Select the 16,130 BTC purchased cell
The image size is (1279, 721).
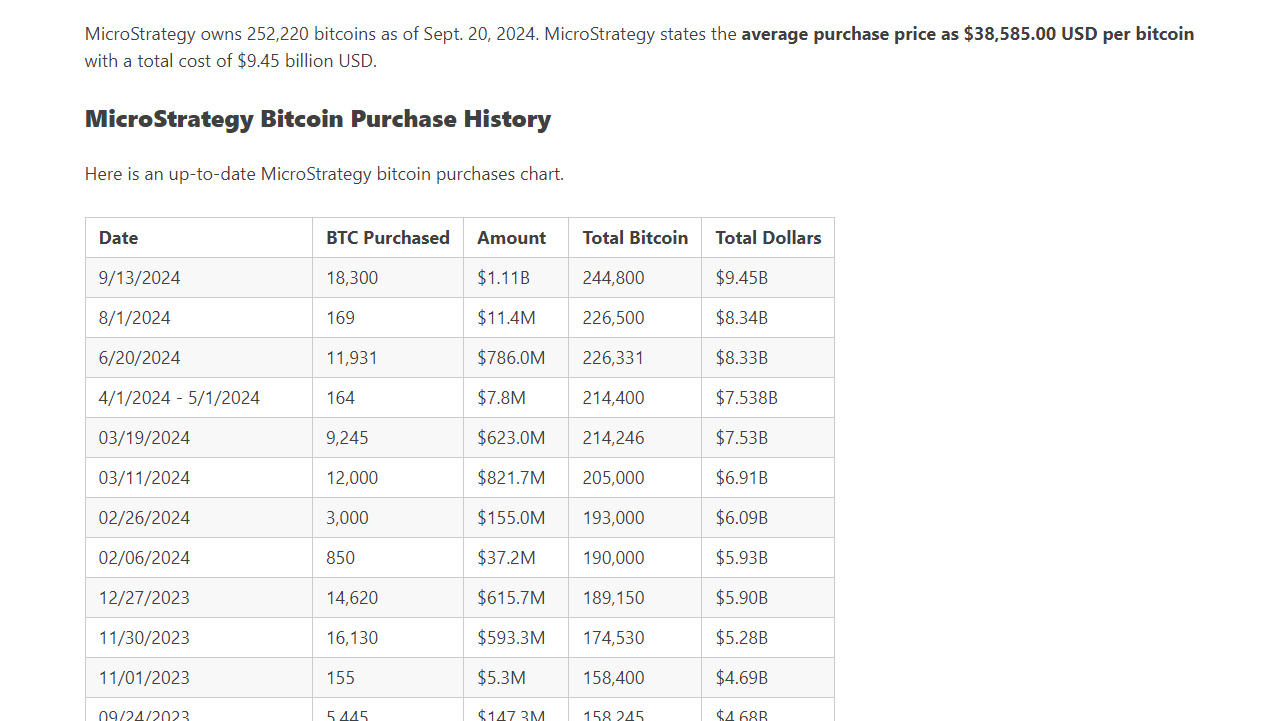pos(388,638)
